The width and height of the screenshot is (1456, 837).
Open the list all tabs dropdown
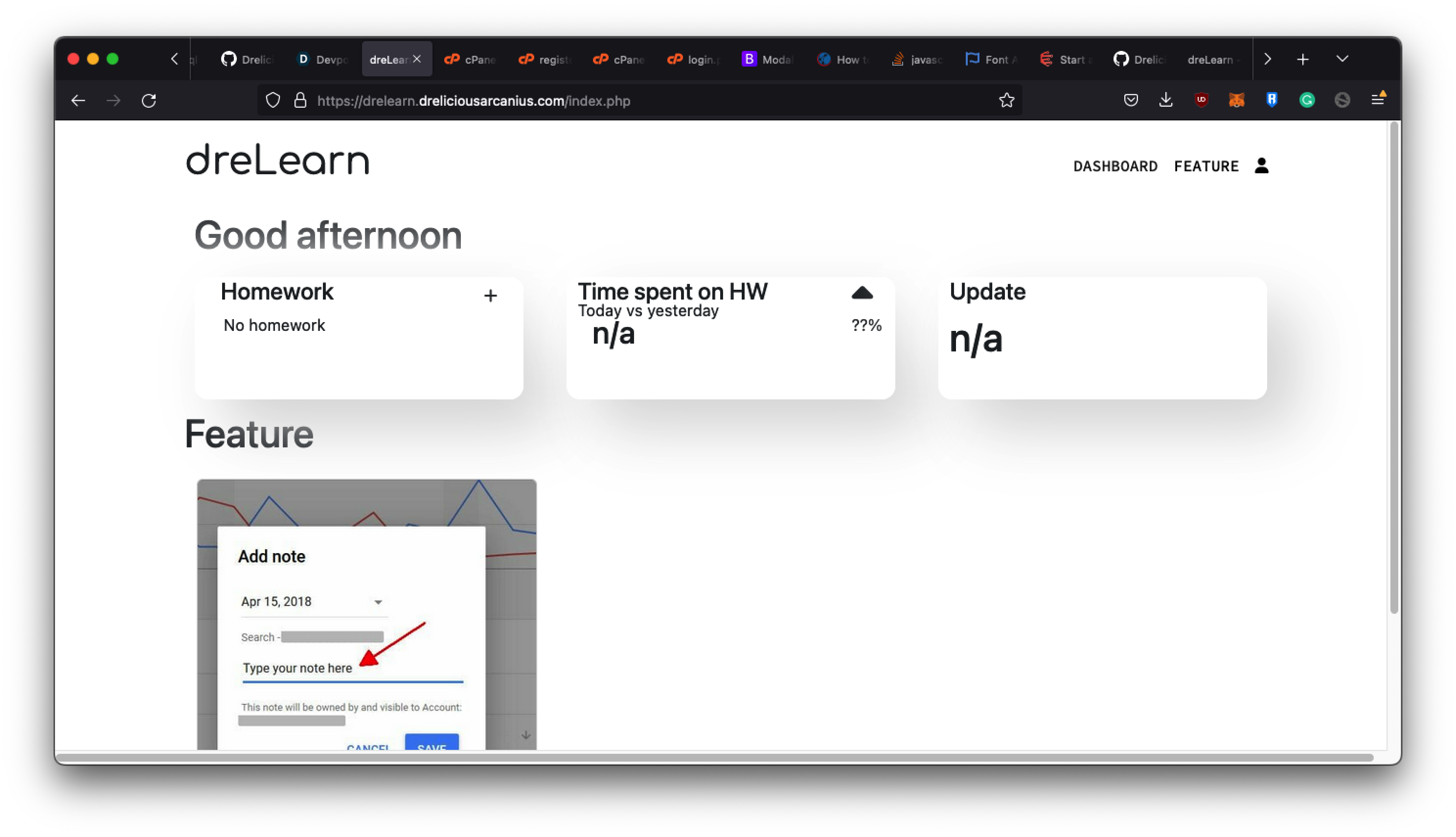1342,59
